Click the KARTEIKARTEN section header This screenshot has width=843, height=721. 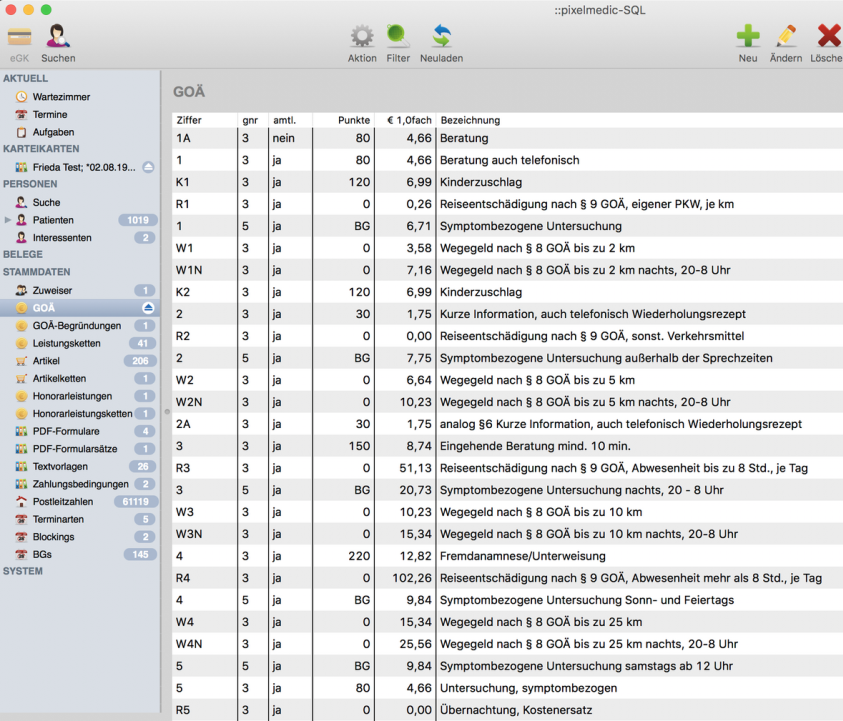(41, 149)
